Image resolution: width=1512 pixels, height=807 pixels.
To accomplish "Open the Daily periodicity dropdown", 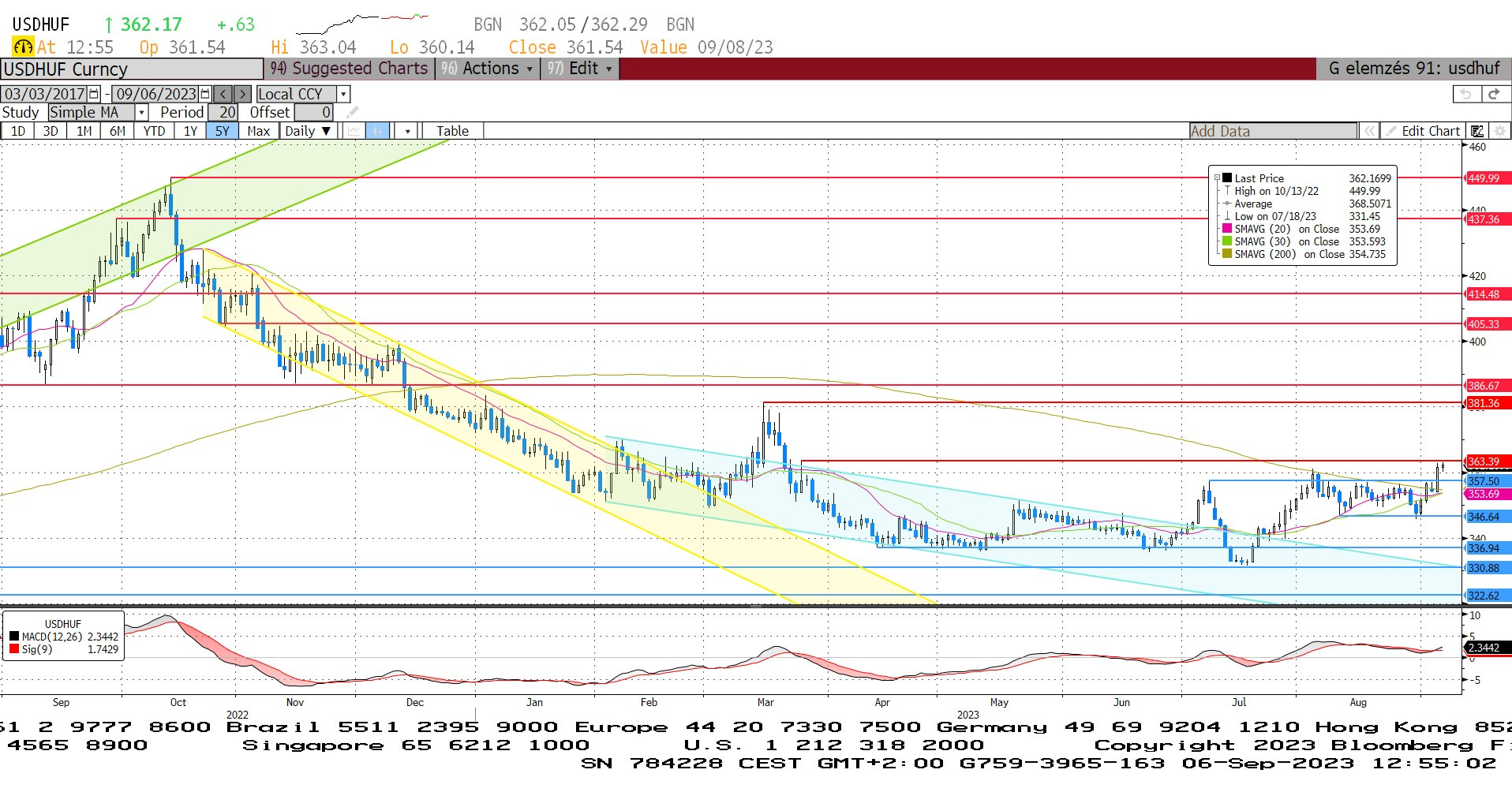I will [308, 131].
